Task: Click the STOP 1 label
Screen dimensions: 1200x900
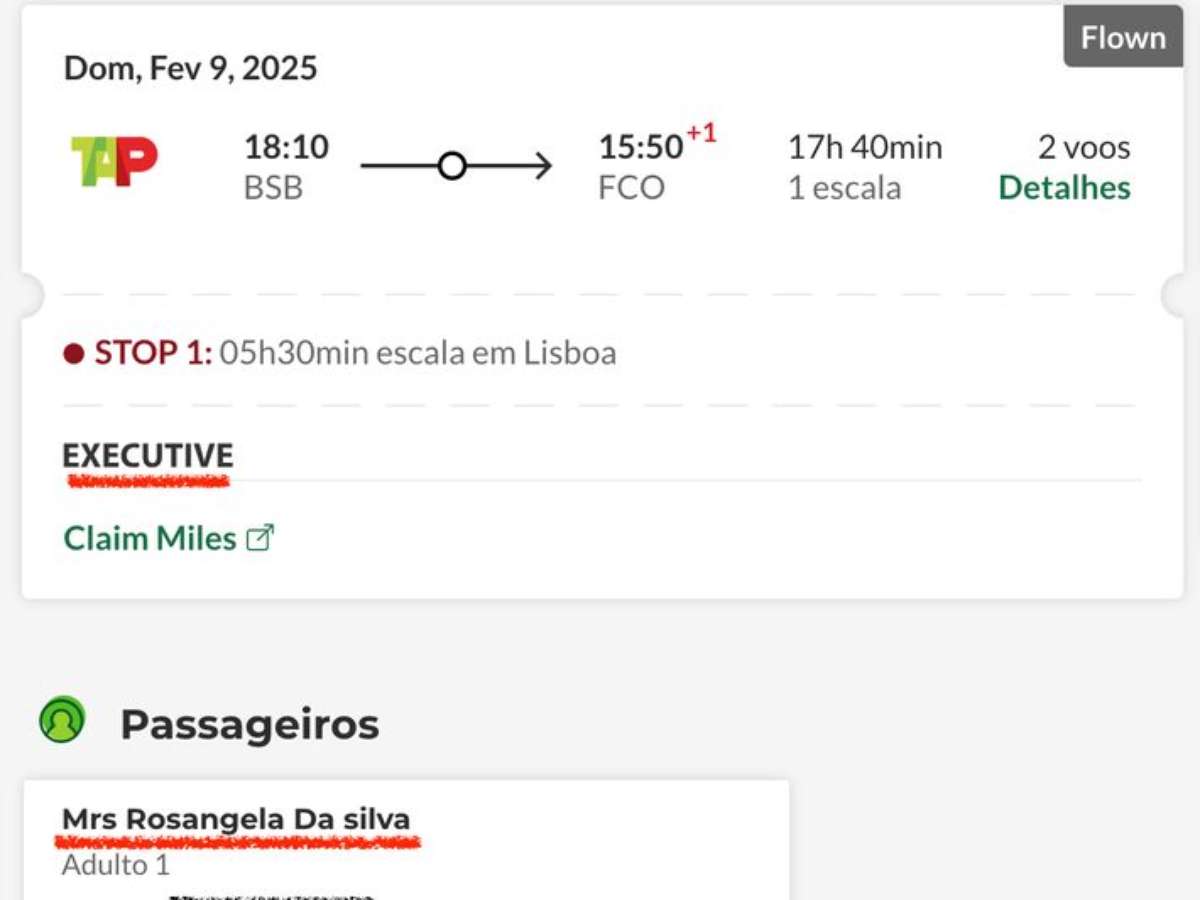Action: click(x=153, y=353)
